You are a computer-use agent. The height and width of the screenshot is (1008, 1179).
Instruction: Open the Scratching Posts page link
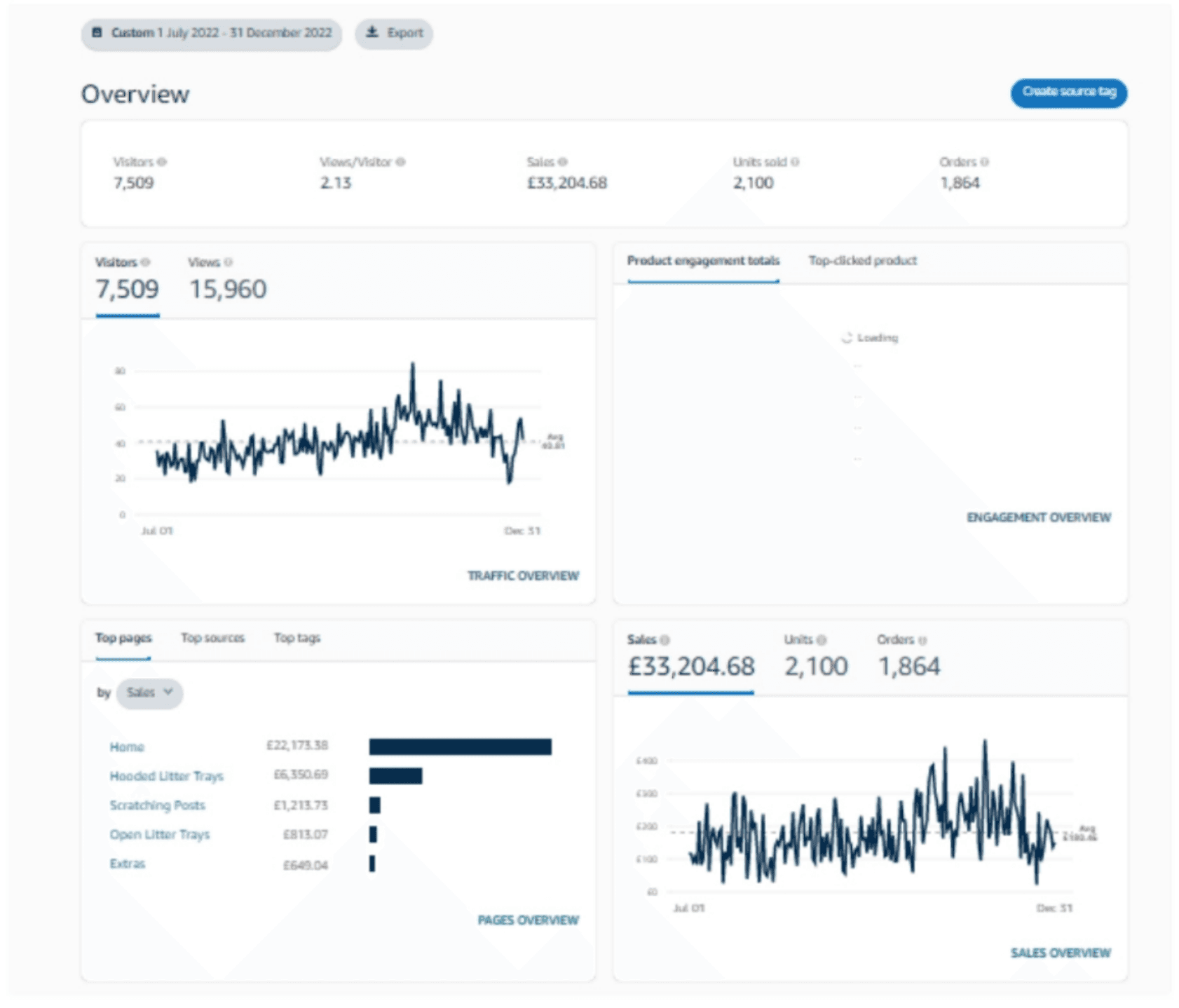pos(157,805)
